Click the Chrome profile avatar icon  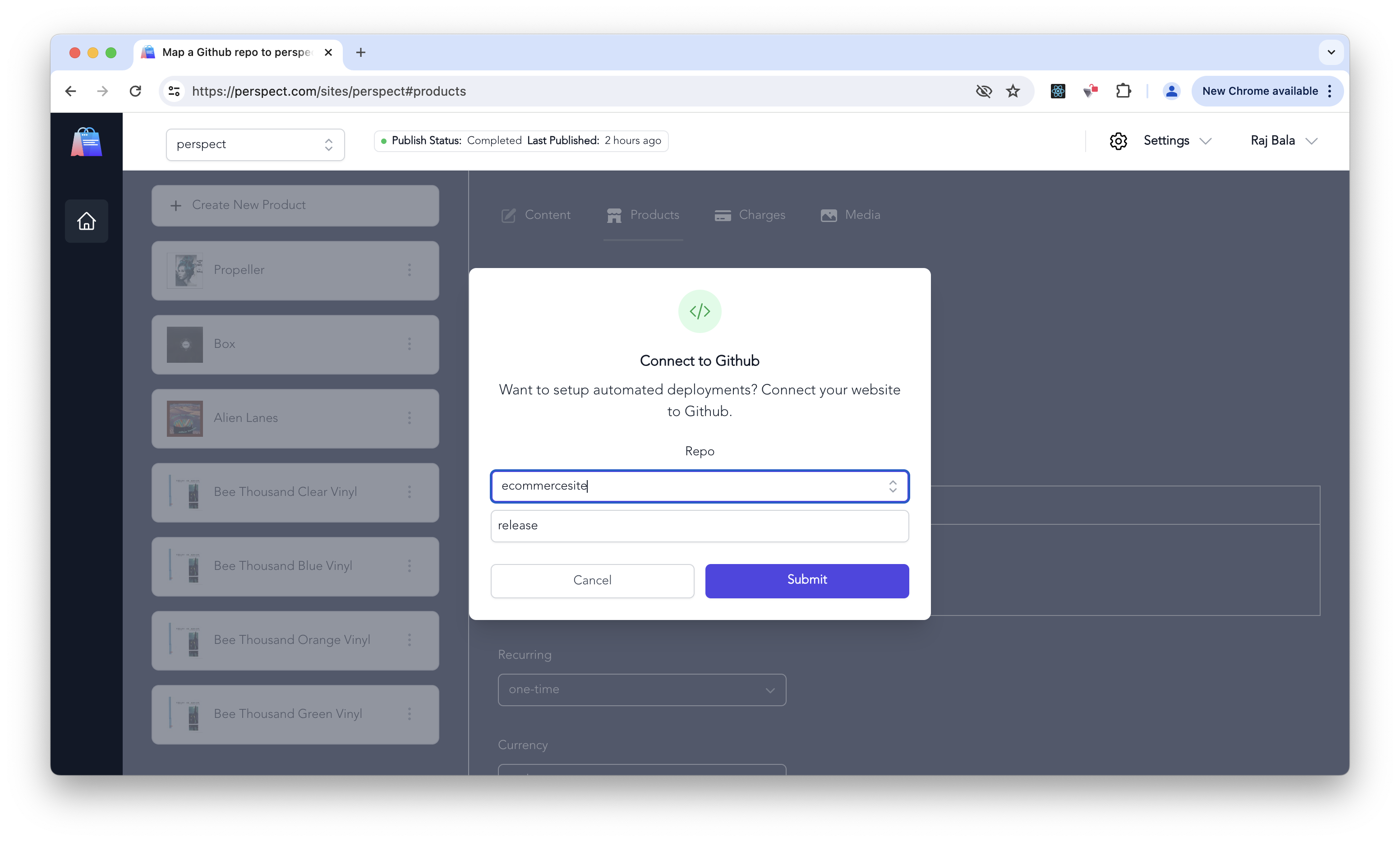click(x=1171, y=91)
